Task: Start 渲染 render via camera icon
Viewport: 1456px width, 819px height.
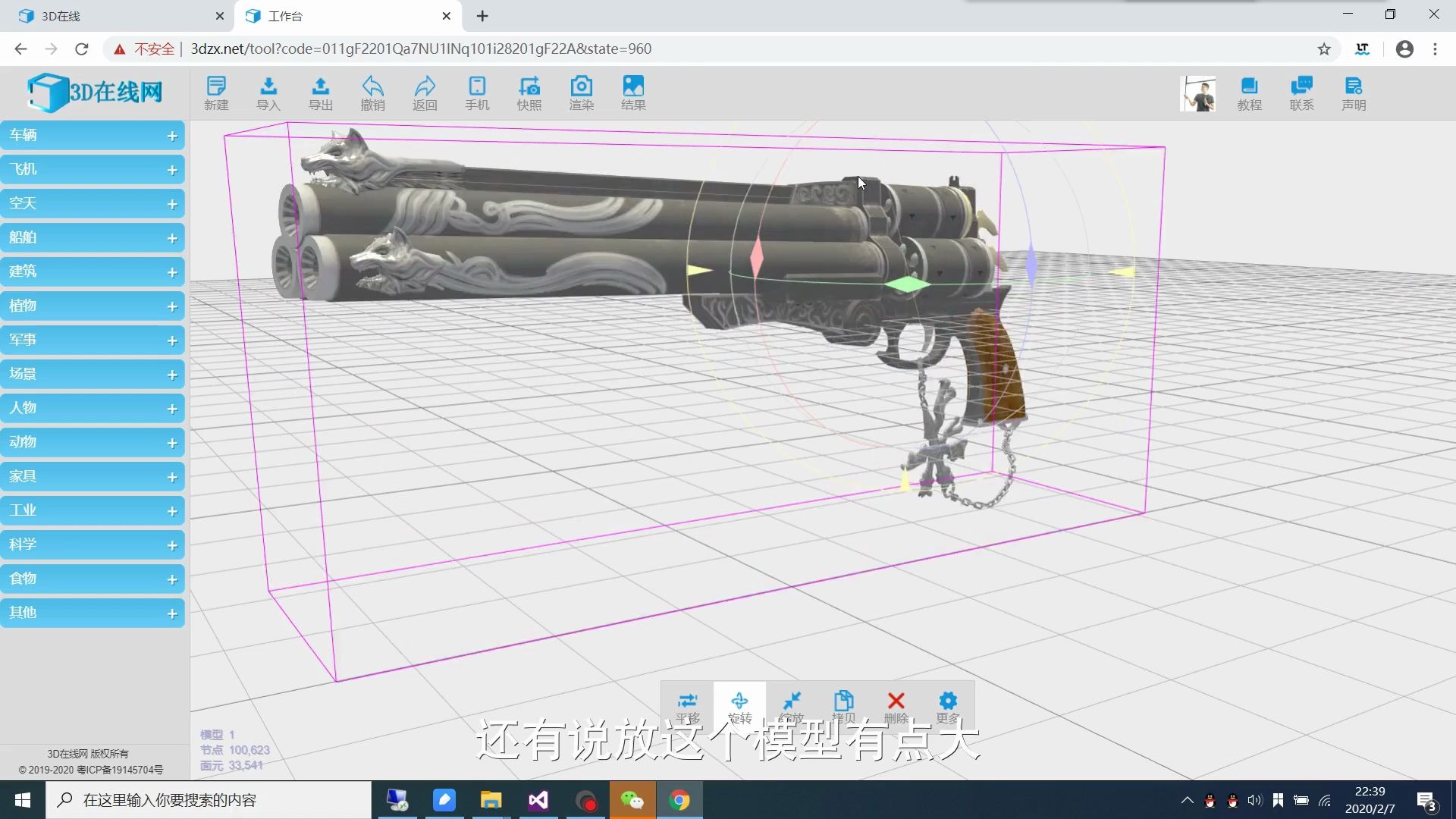Action: click(582, 93)
